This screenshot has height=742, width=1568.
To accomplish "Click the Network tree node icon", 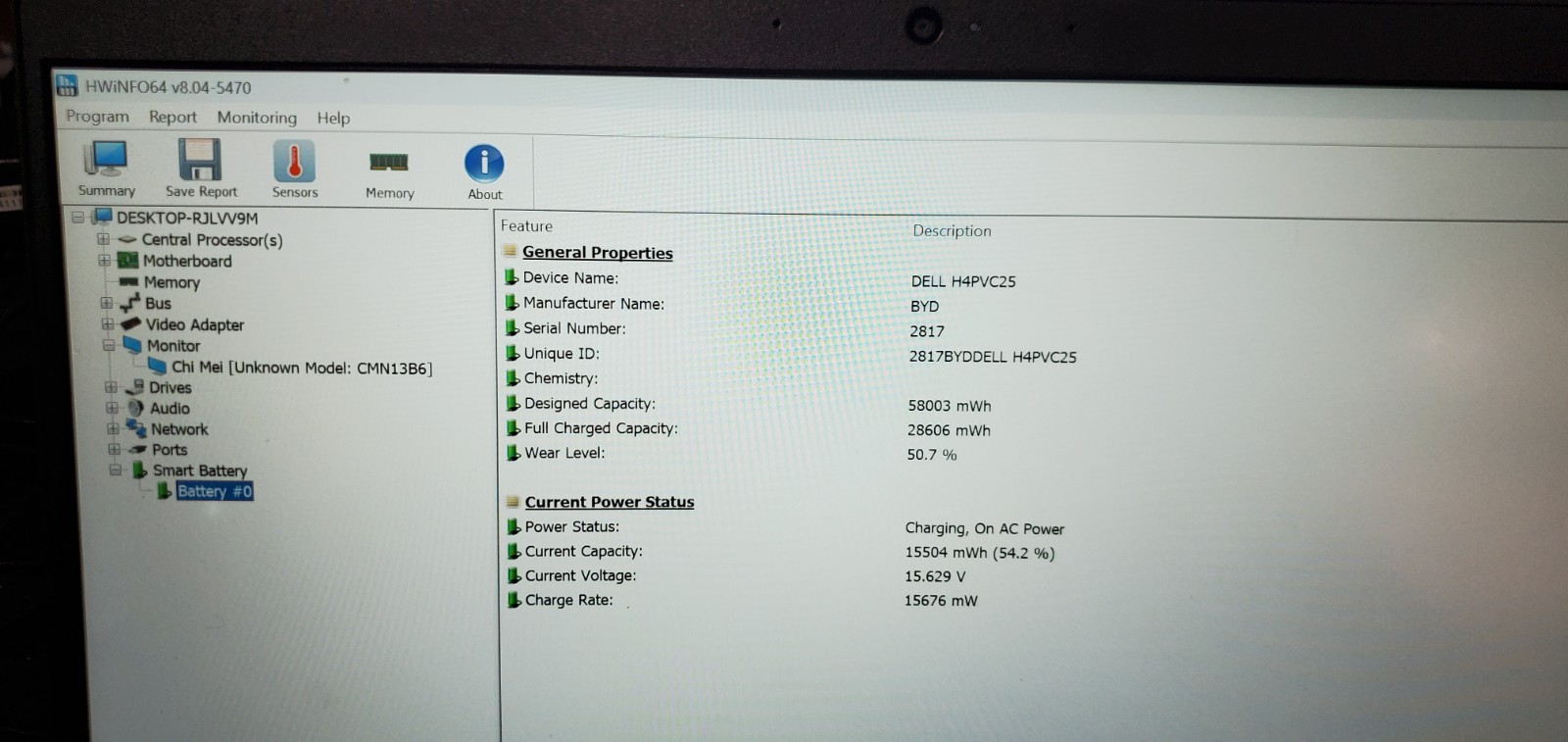I will 136,428.
